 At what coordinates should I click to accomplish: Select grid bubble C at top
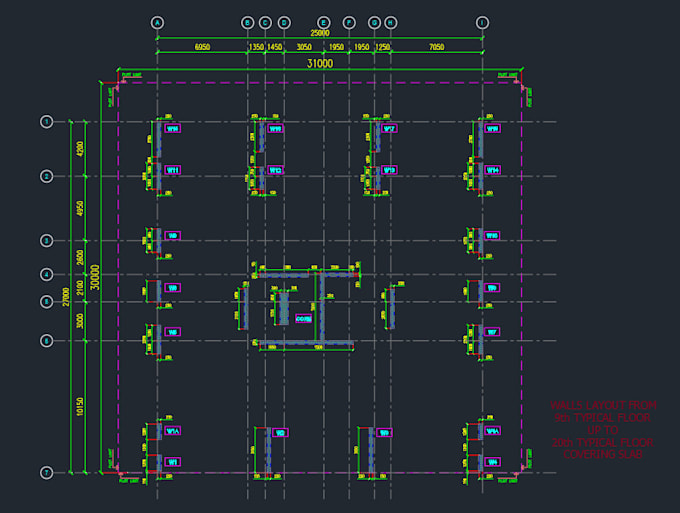point(265,23)
